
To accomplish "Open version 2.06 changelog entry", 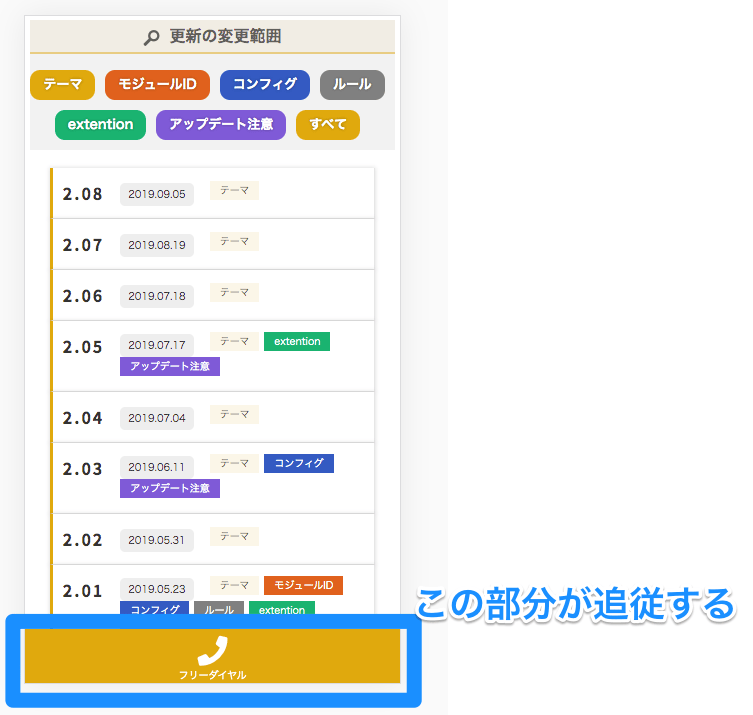I will (83, 296).
